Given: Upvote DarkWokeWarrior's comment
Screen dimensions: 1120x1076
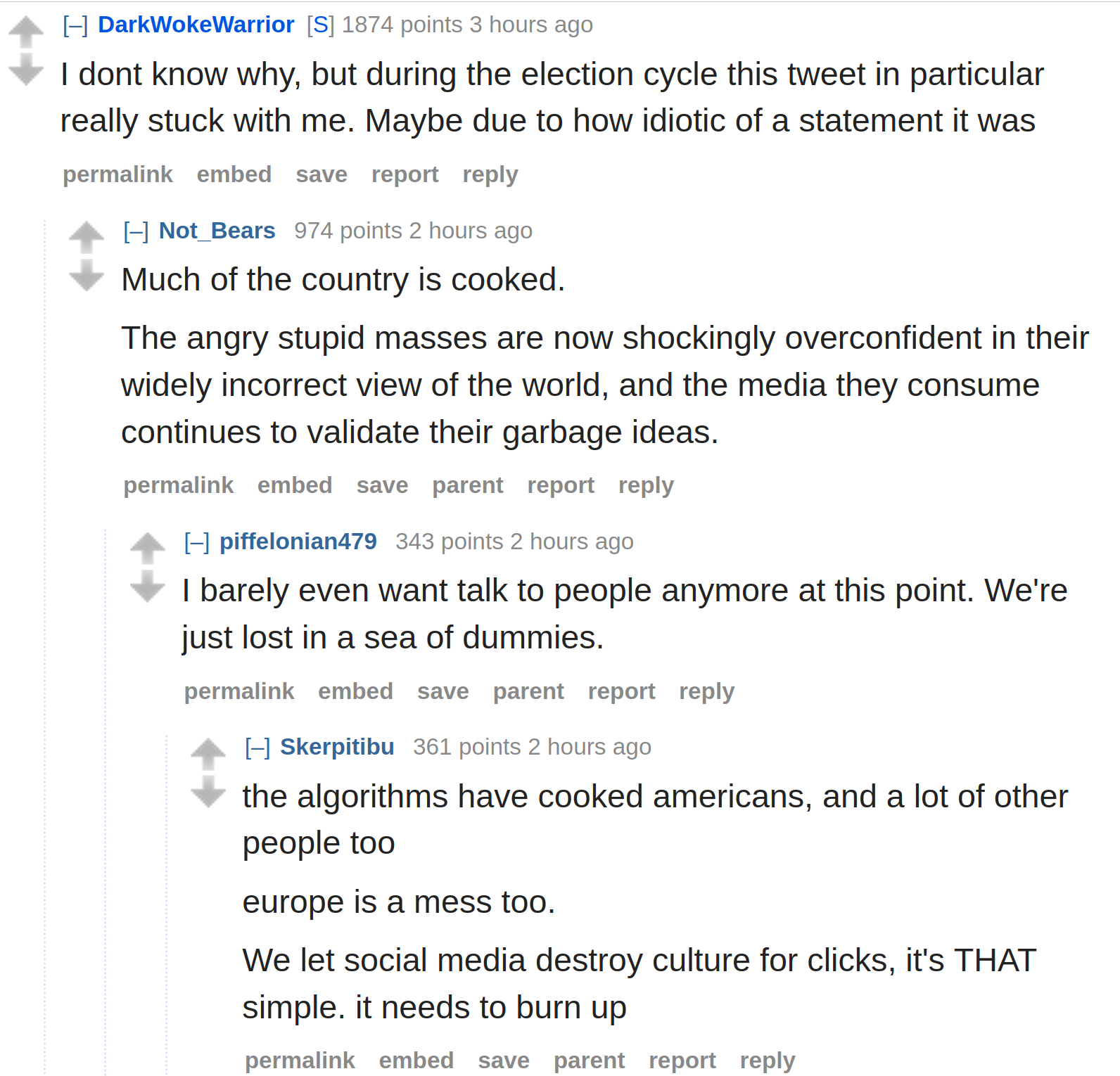Looking at the screenshot, I should pos(26,32).
